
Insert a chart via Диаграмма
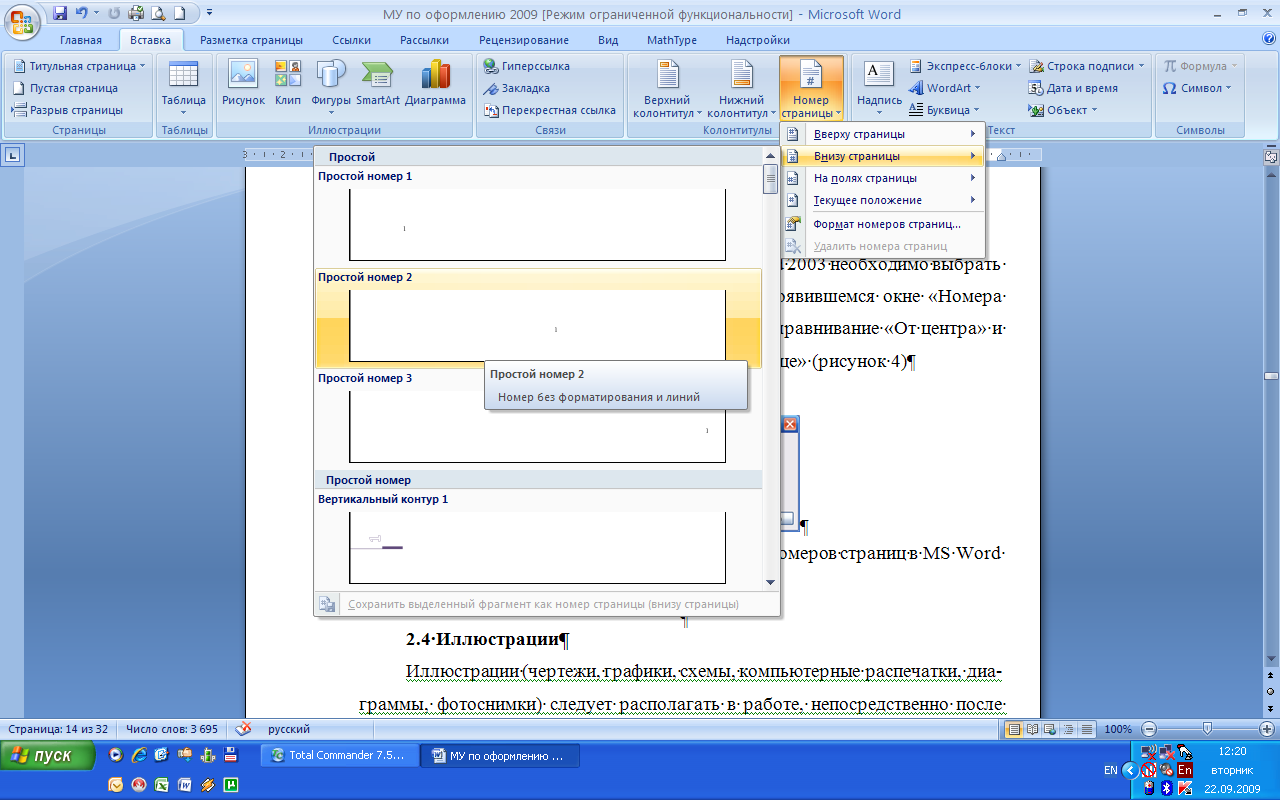436,83
